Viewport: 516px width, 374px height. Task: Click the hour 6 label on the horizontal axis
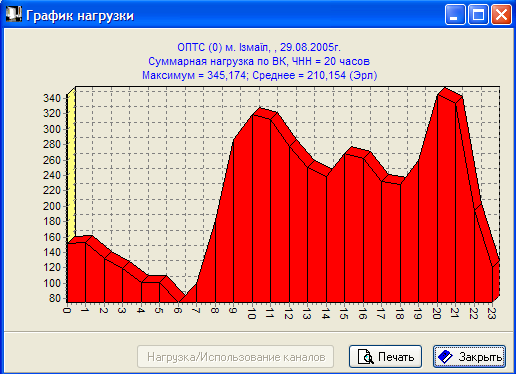(x=178, y=310)
